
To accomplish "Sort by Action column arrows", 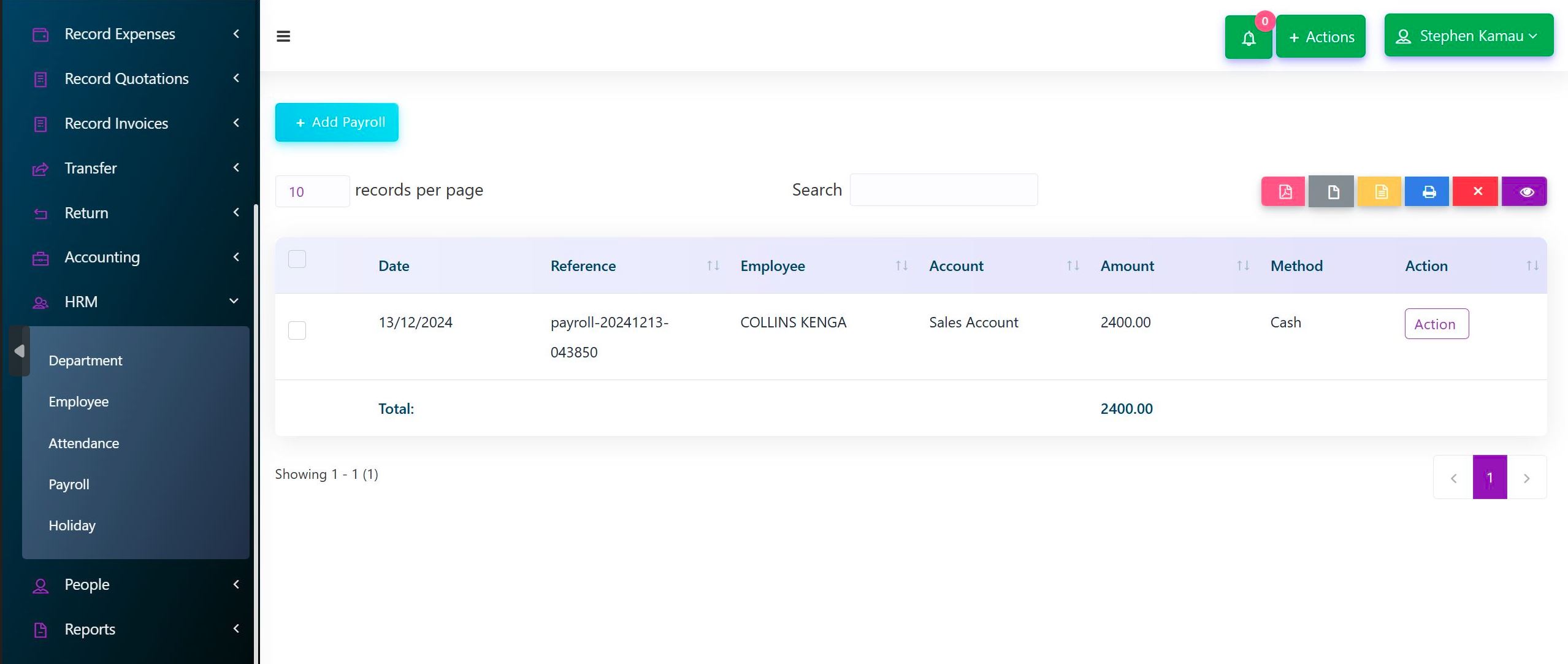I will [x=1532, y=265].
